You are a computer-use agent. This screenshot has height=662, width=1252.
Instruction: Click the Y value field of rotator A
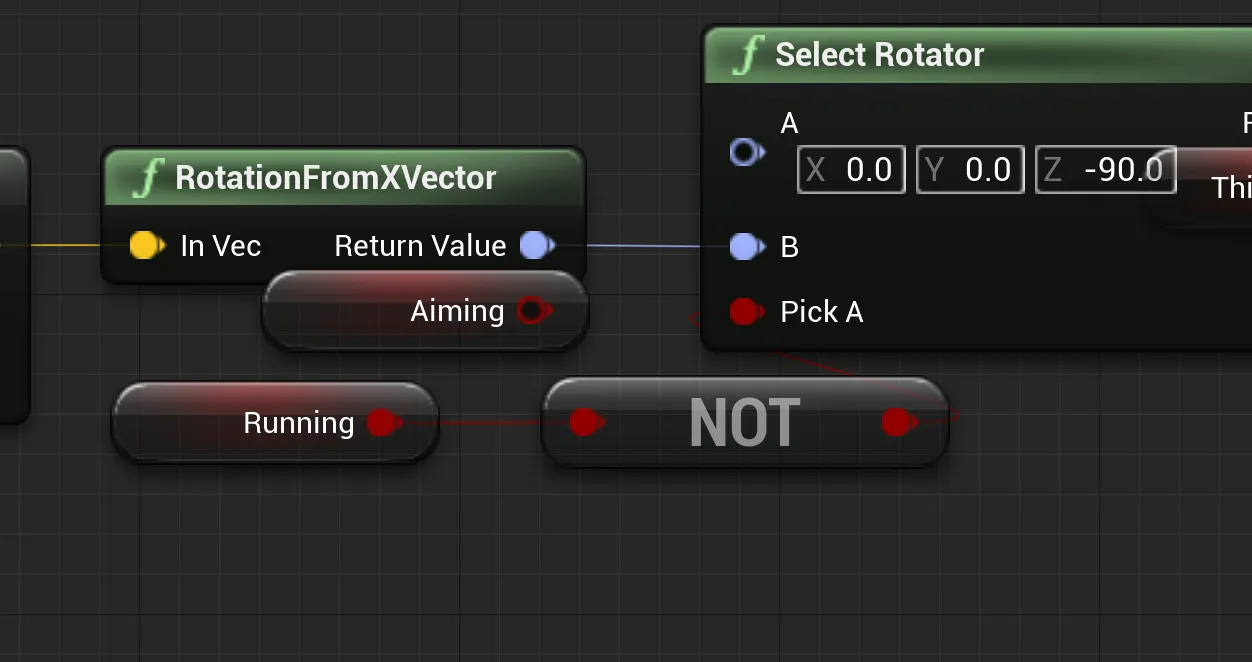click(x=970, y=170)
